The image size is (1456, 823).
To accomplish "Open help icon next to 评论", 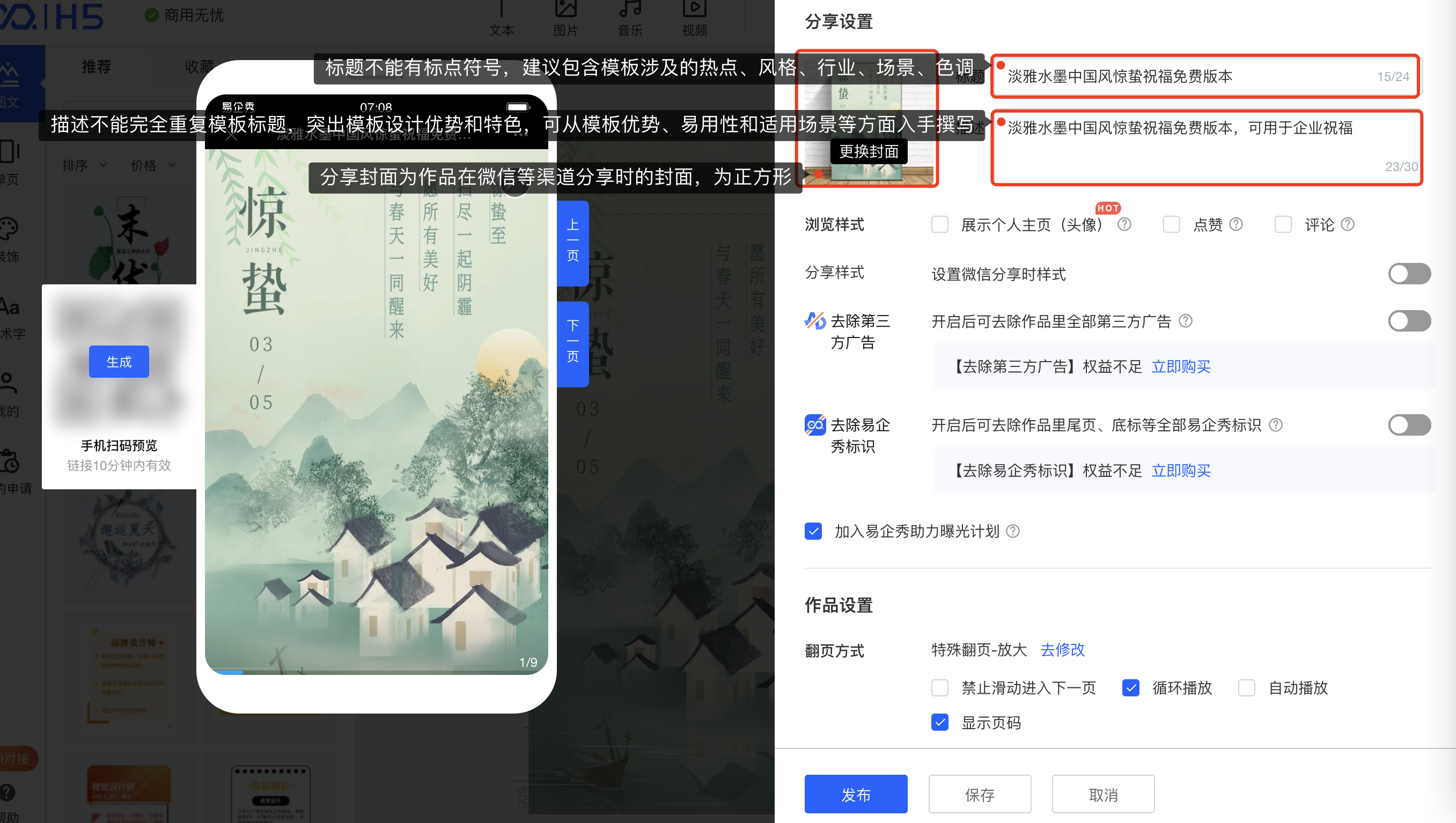I will pos(1348,224).
